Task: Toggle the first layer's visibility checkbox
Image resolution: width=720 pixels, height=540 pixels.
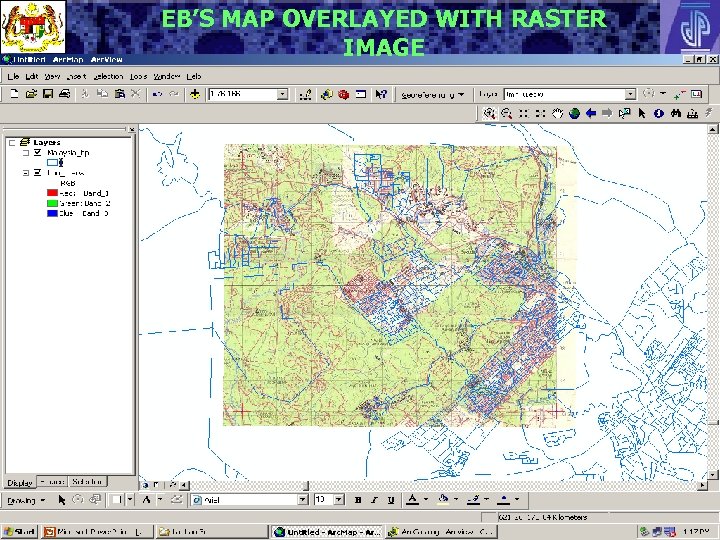Action: click(x=38, y=152)
